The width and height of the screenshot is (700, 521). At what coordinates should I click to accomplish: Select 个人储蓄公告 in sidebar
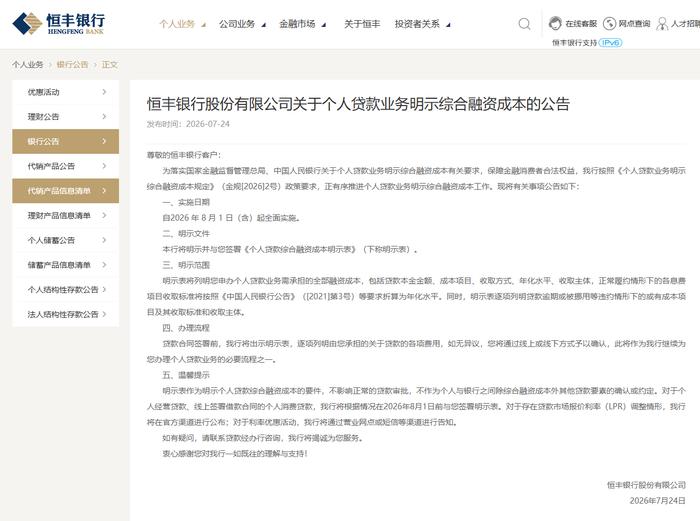66,240
